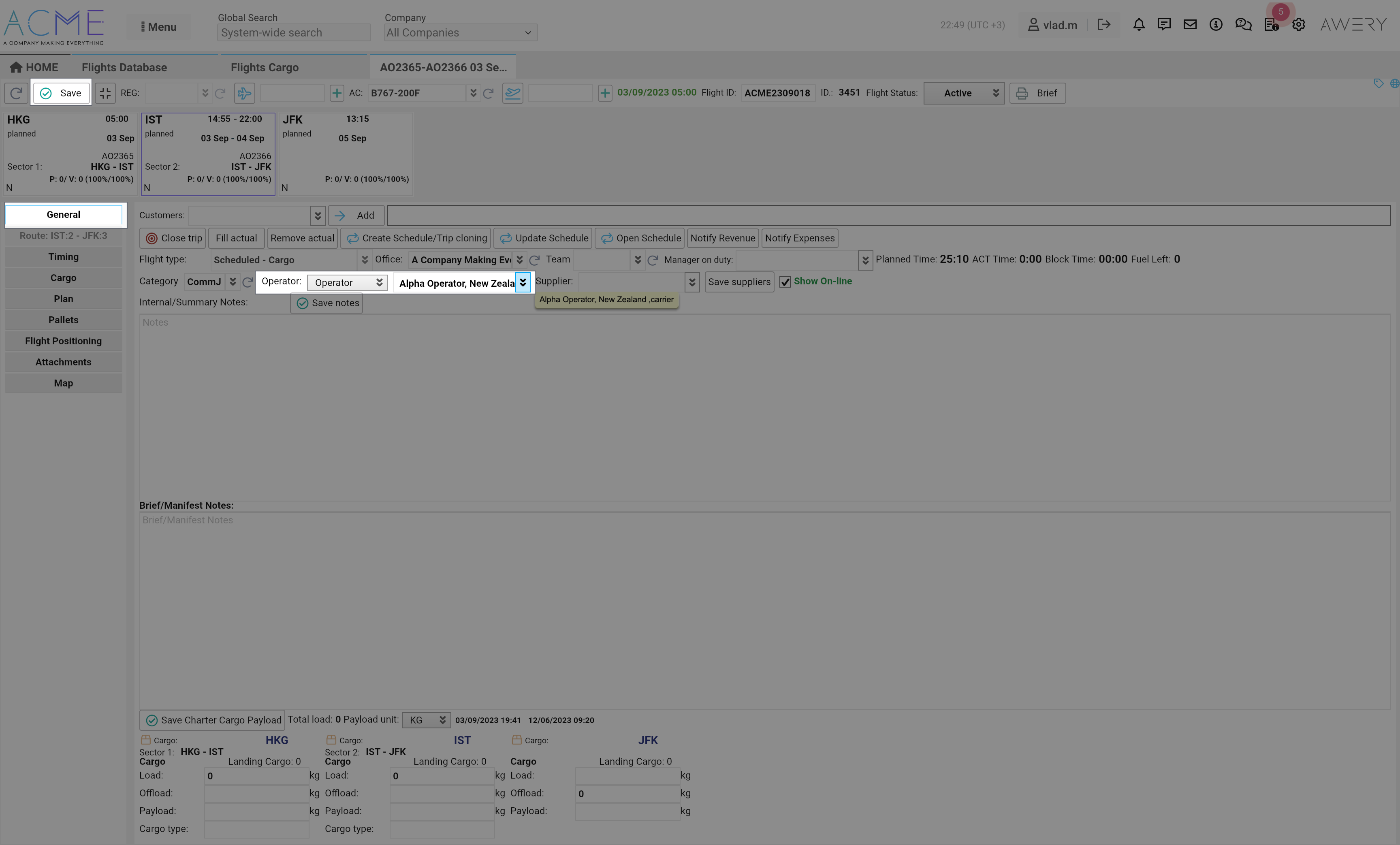Screen dimensions: 1400x845
Task: Click the info circle icon
Action: point(1216,24)
